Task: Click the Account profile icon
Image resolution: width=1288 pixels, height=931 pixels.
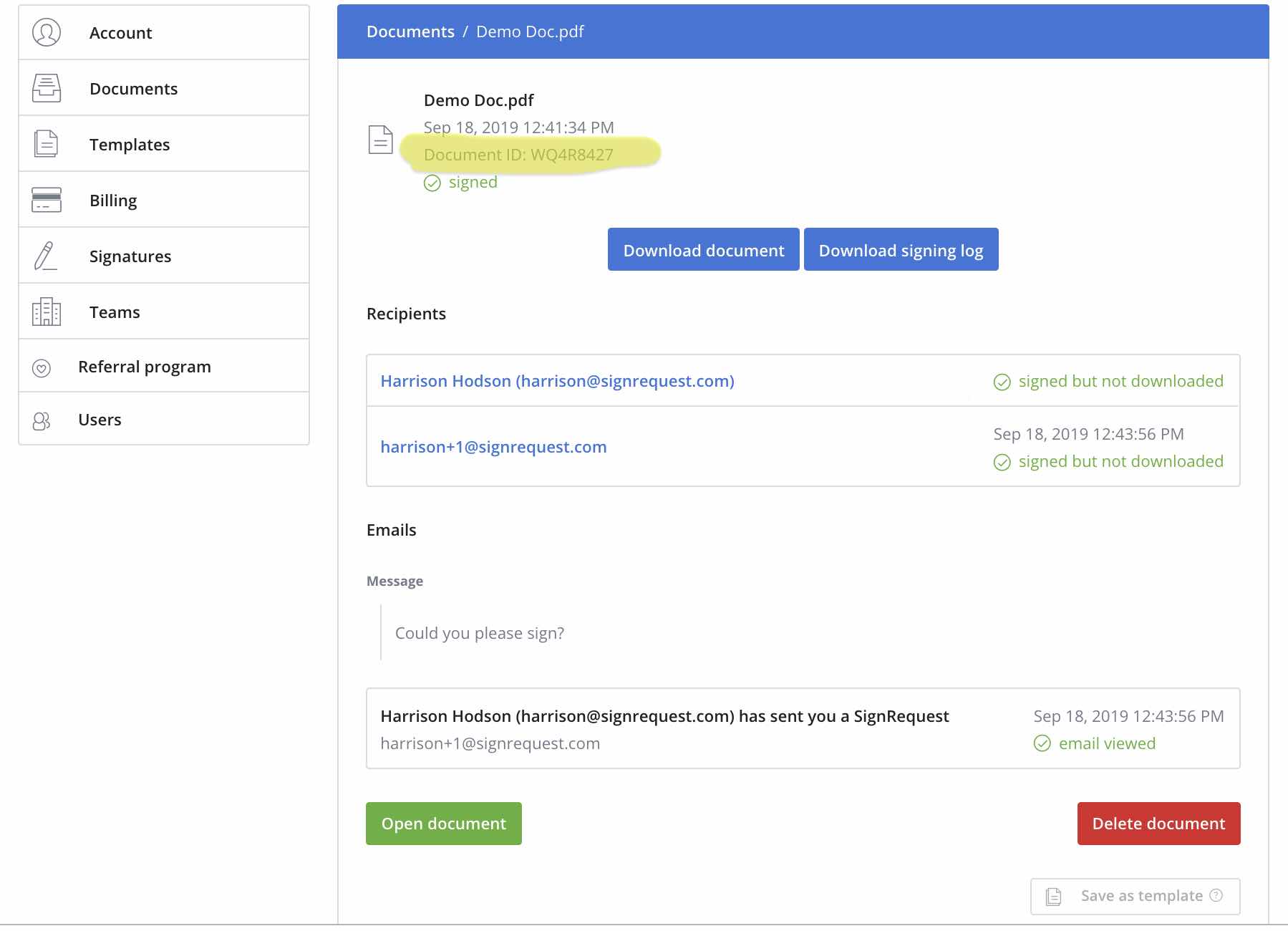Action: 47,32
